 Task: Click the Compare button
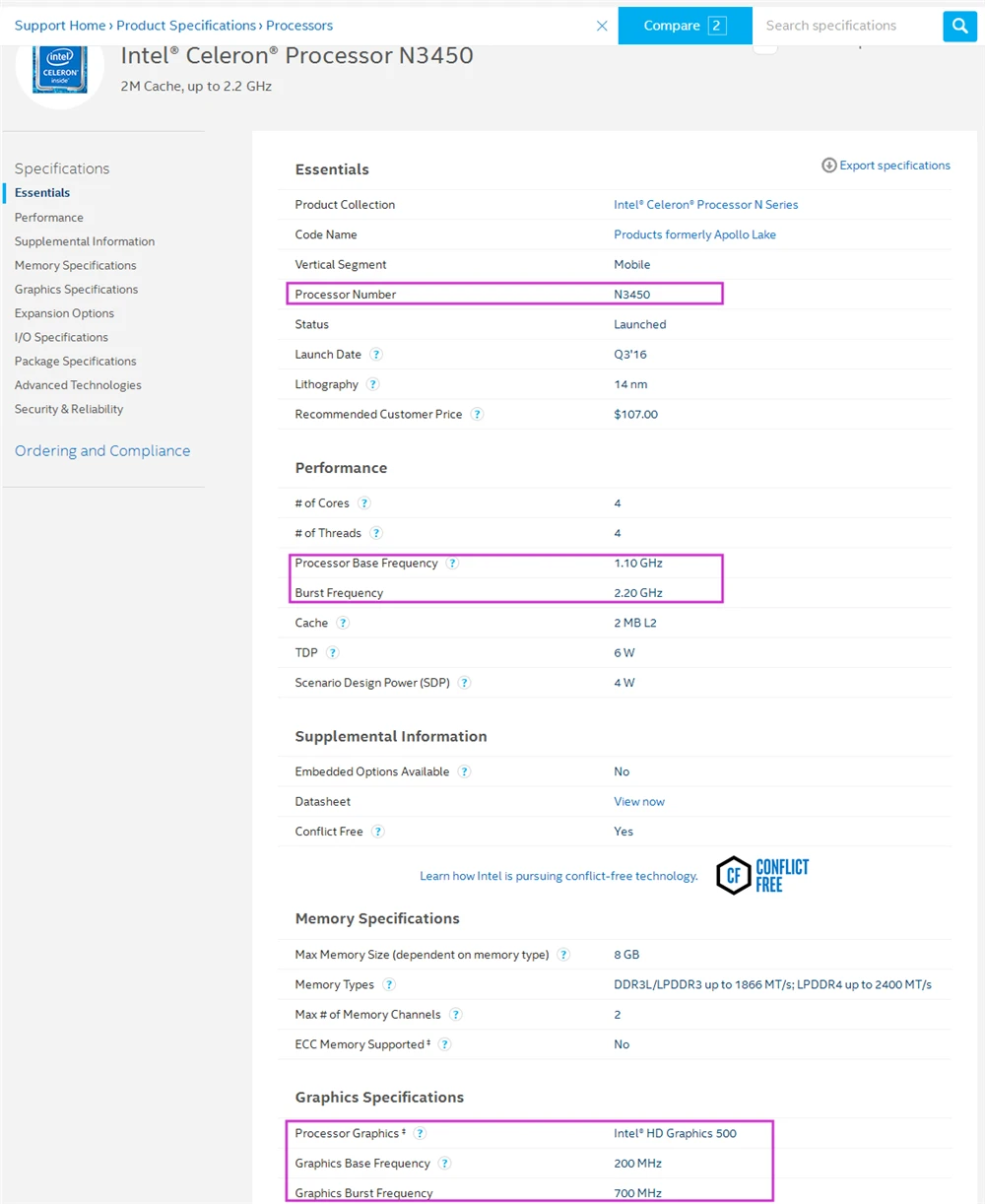[685, 26]
